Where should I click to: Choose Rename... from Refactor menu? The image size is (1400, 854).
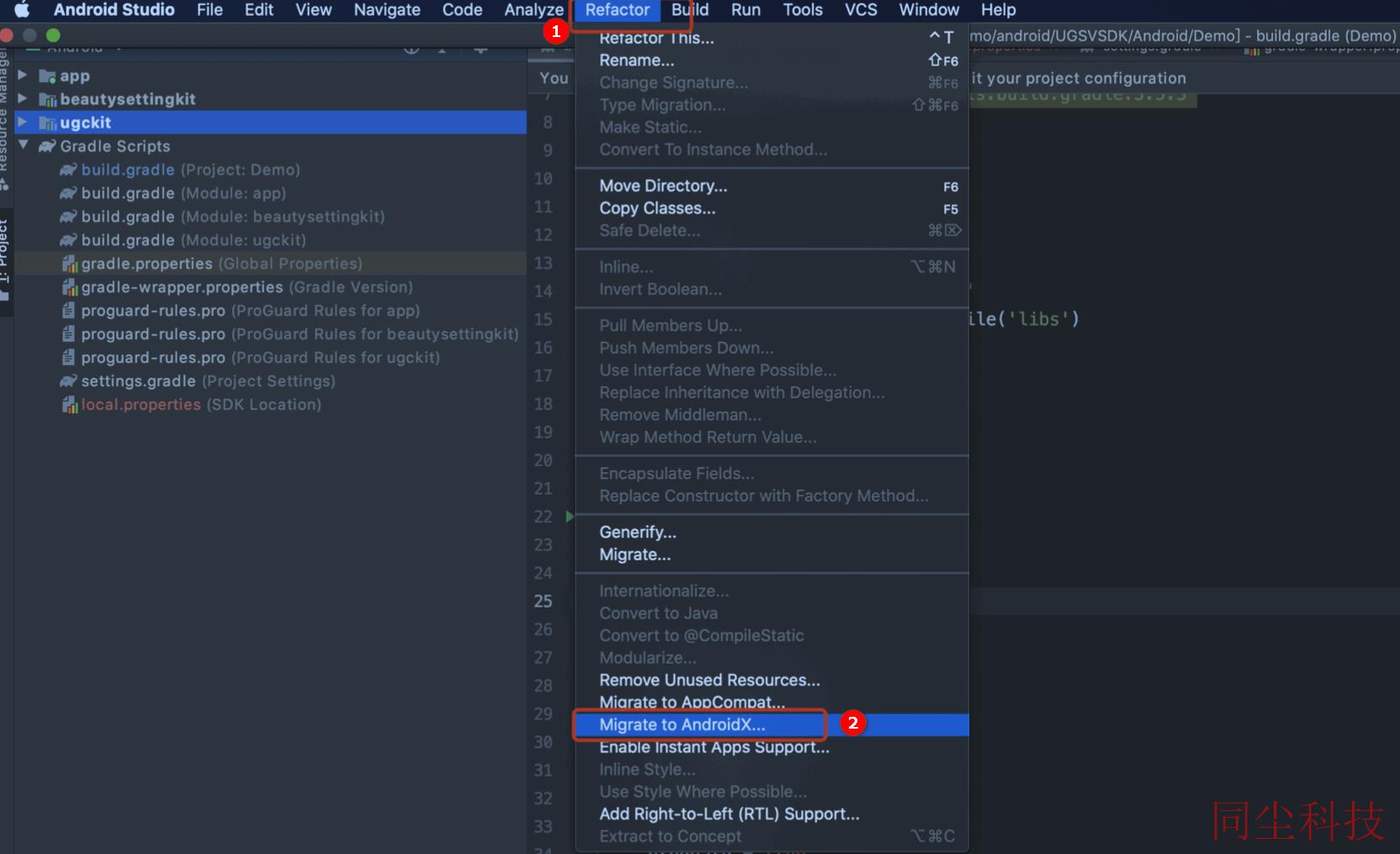(772, 61)
